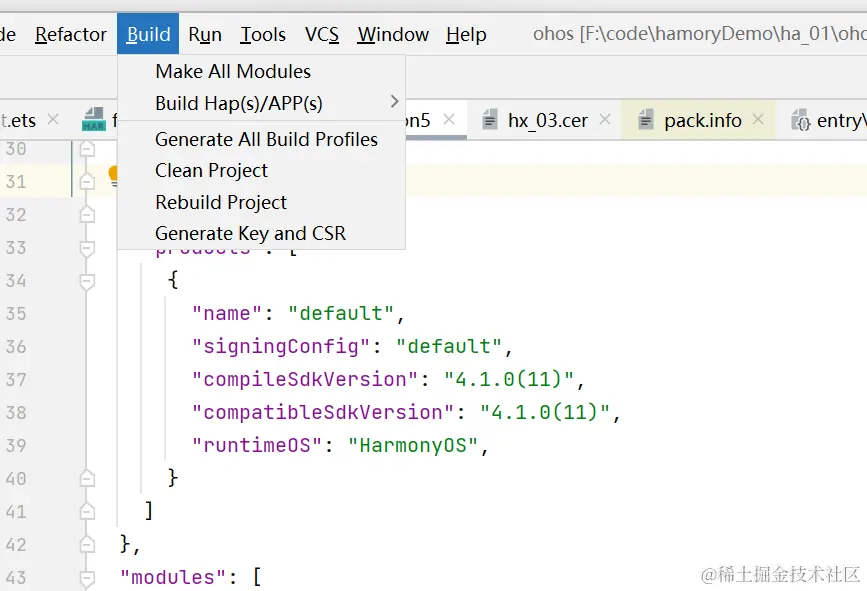The height and width of the screenshot is (591, 867).
Task: Choose Clean Project
Action: click(261, 170)
